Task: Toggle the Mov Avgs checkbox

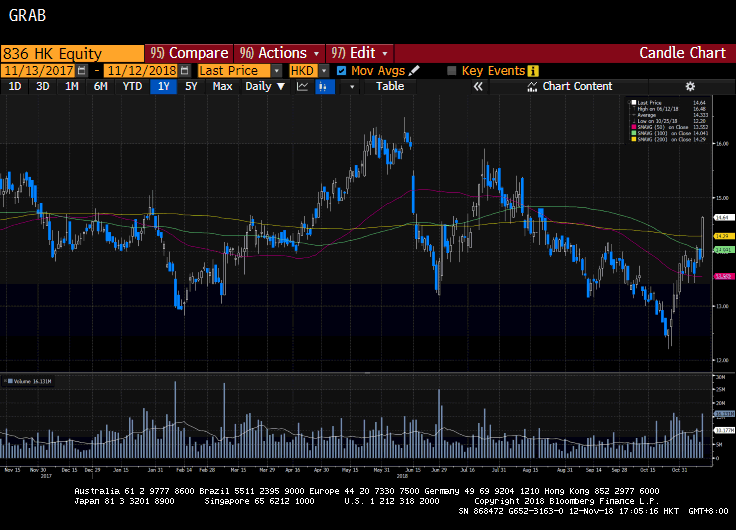Action: click(342, 71)
